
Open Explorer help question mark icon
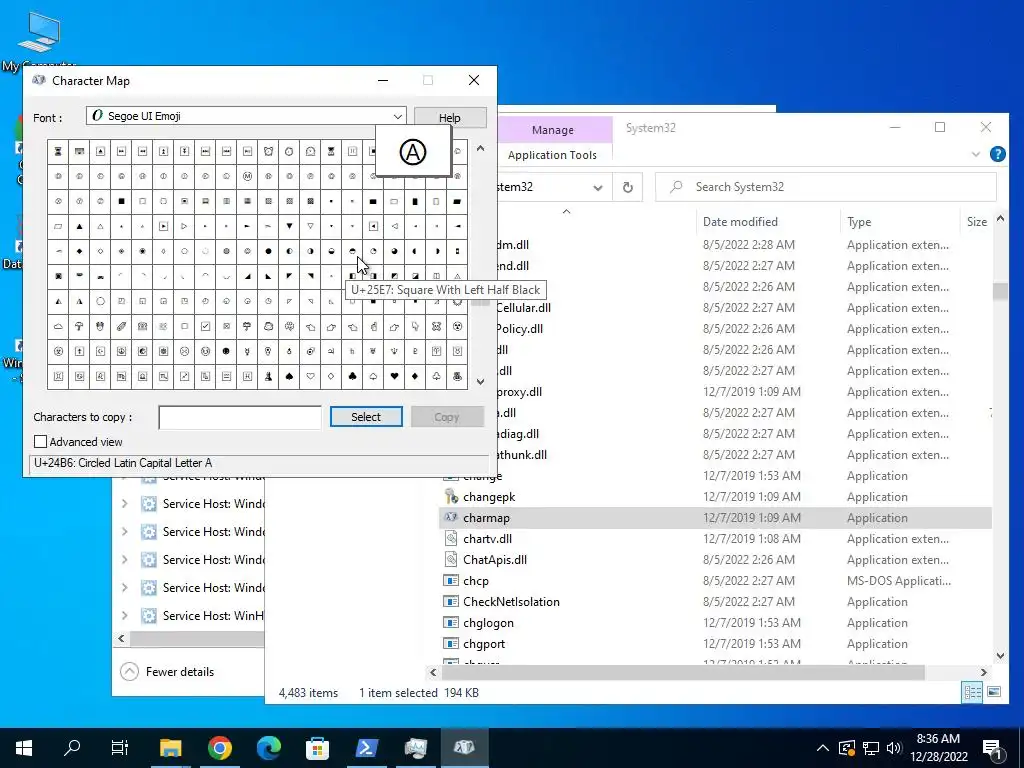997,154
